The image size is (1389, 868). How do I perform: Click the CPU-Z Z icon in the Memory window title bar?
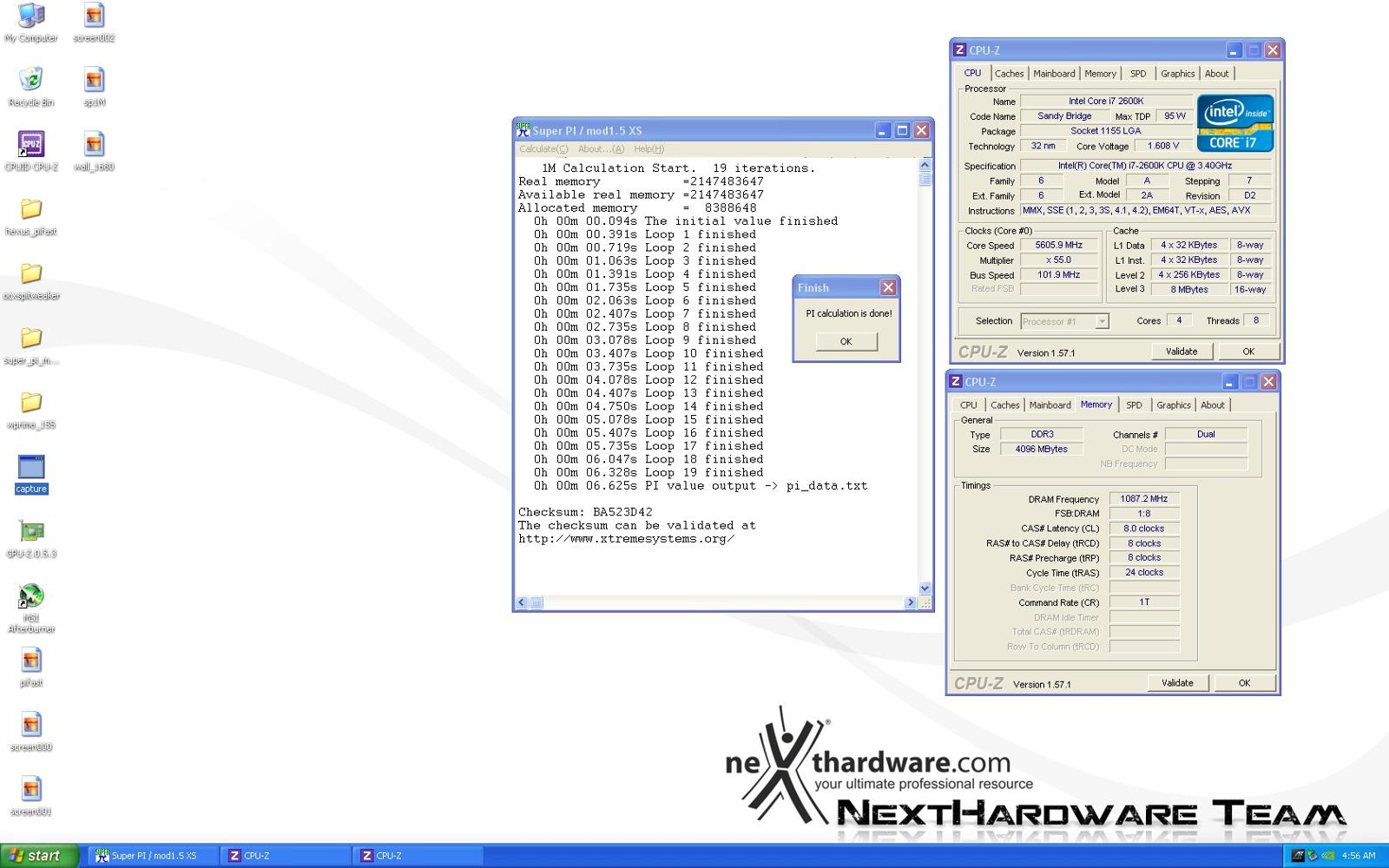[x=956, y=382]
